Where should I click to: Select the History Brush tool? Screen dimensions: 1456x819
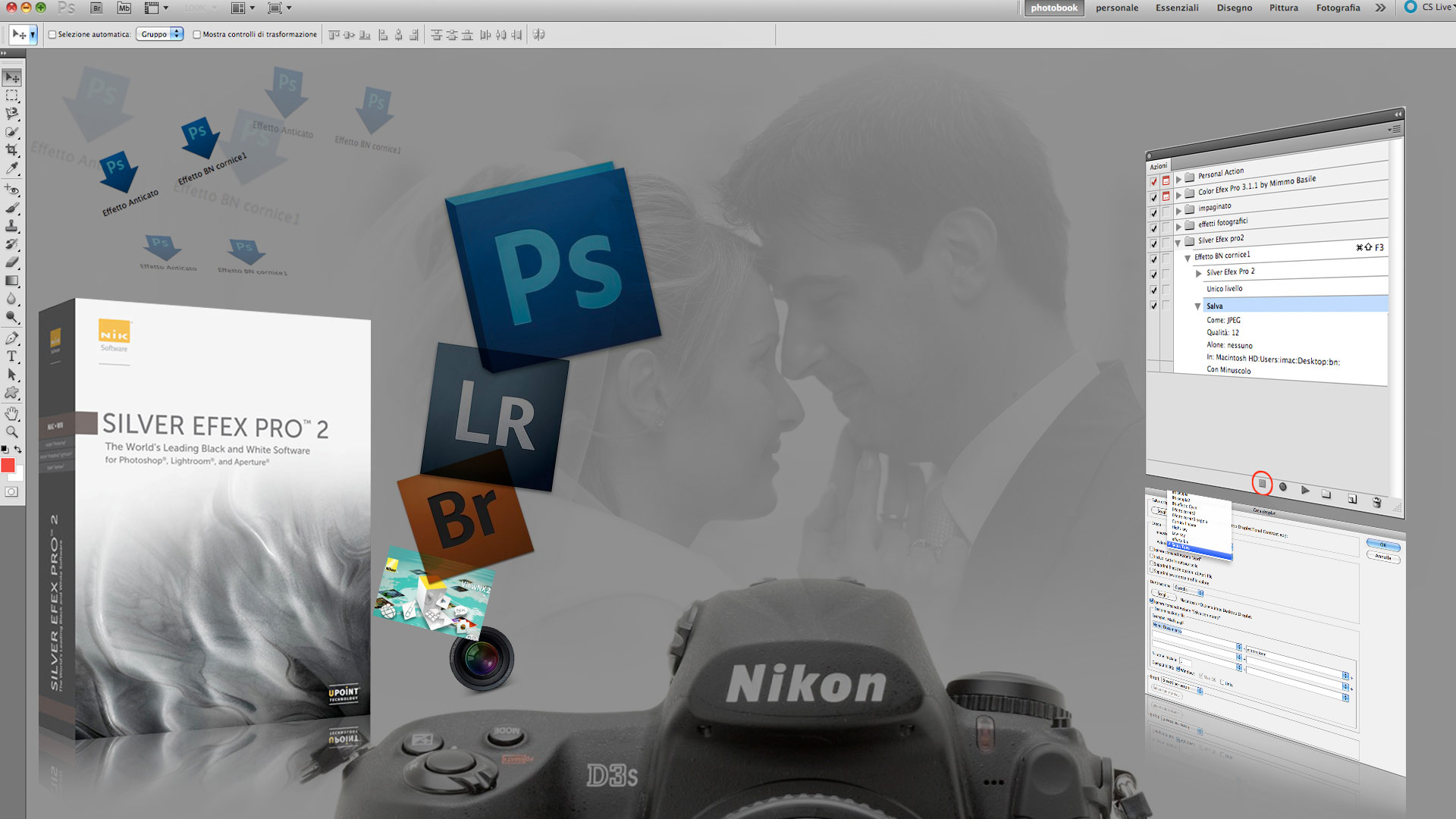[x=12, y=244]
